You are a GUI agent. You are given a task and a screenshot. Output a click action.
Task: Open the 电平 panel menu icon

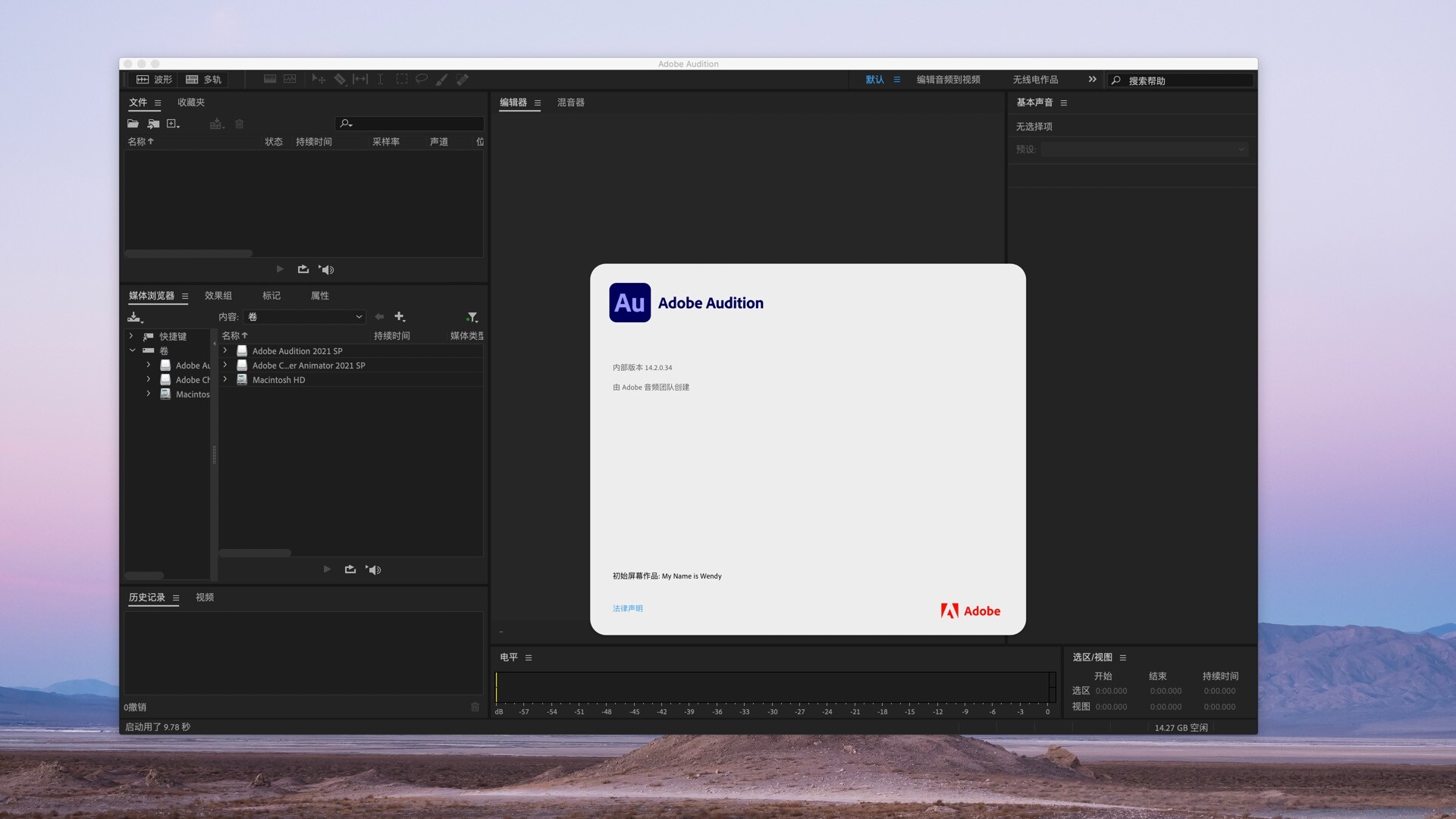click(x=529, y=658)
